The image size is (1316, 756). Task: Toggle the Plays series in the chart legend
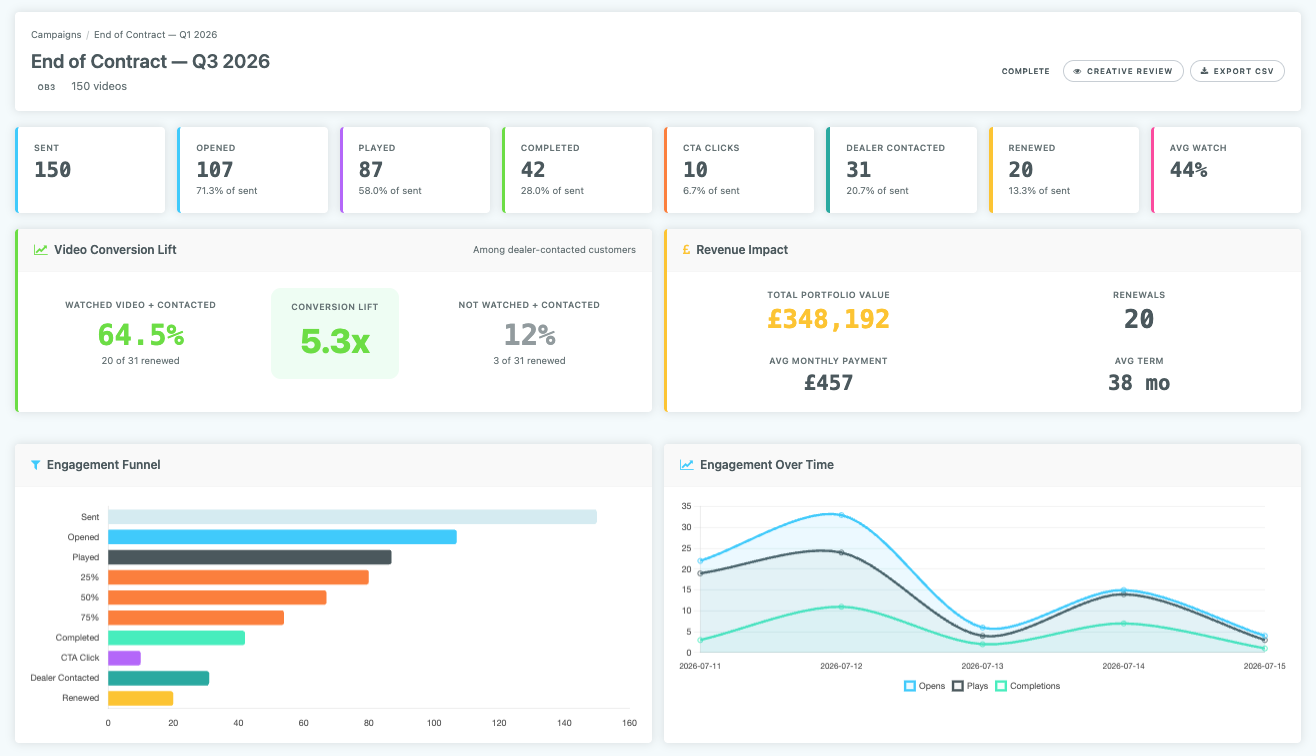click(969, 685)
